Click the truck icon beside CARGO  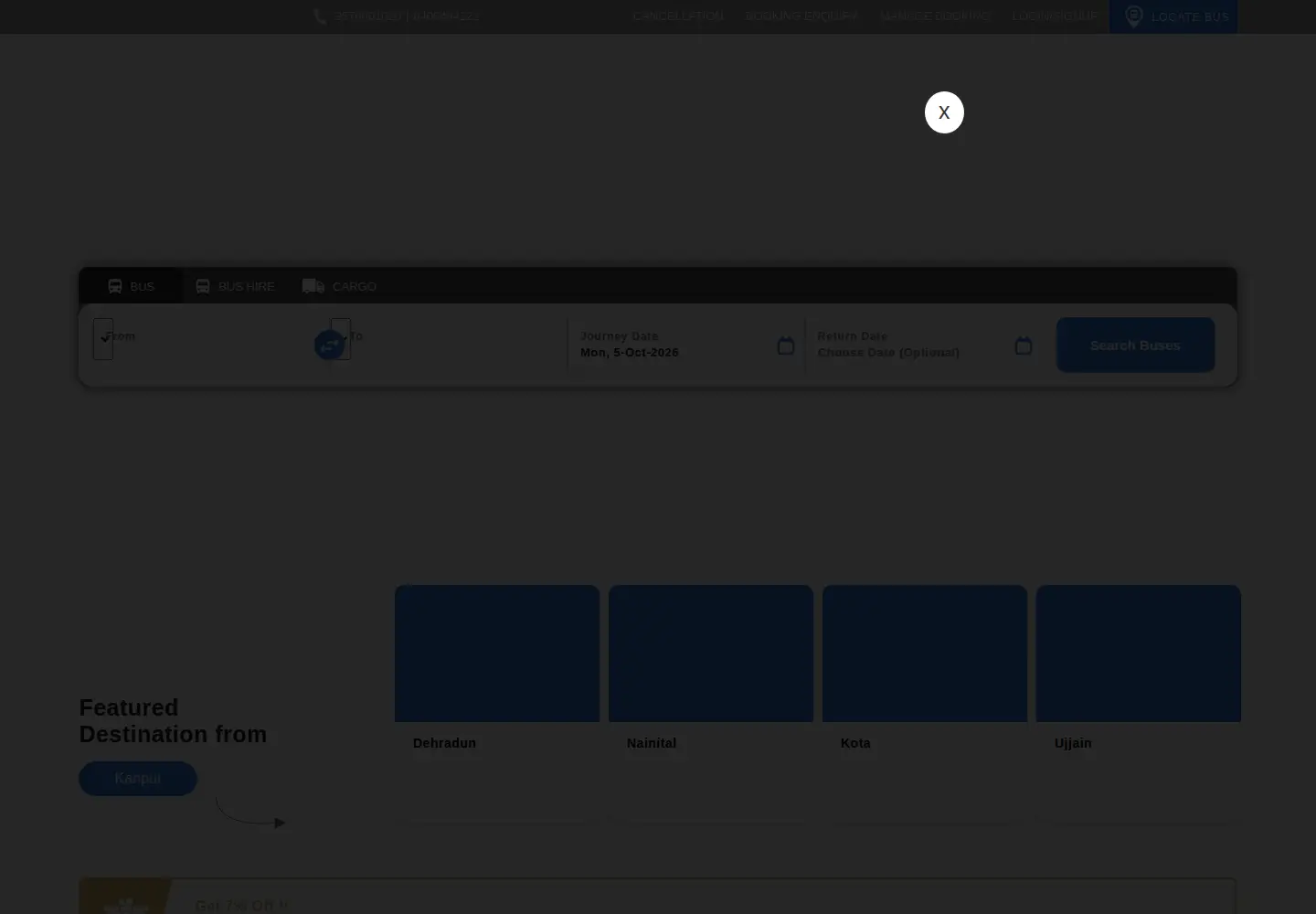coord(313,286)
